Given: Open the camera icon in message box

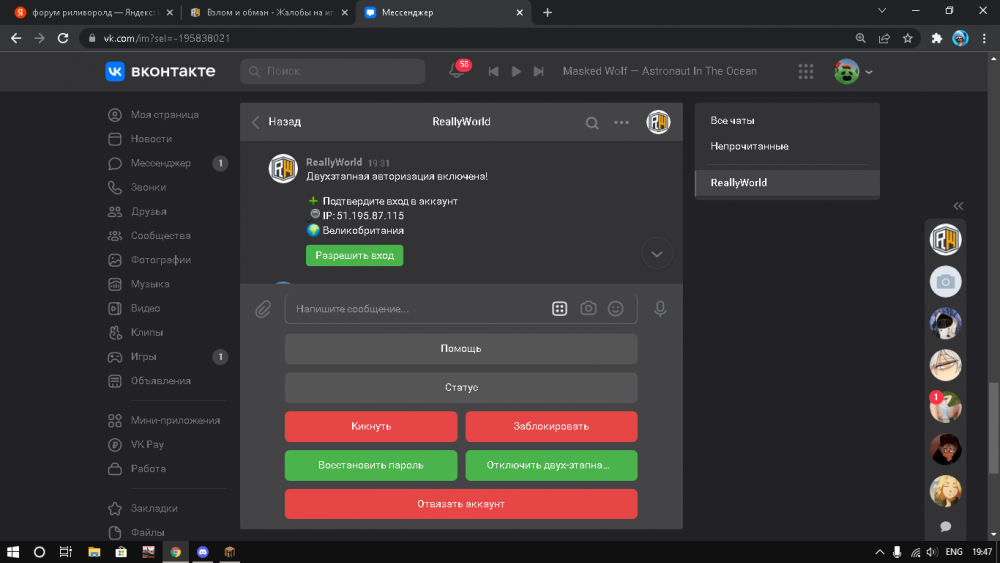Looking at the screenshot, I should tap(588, 309).
